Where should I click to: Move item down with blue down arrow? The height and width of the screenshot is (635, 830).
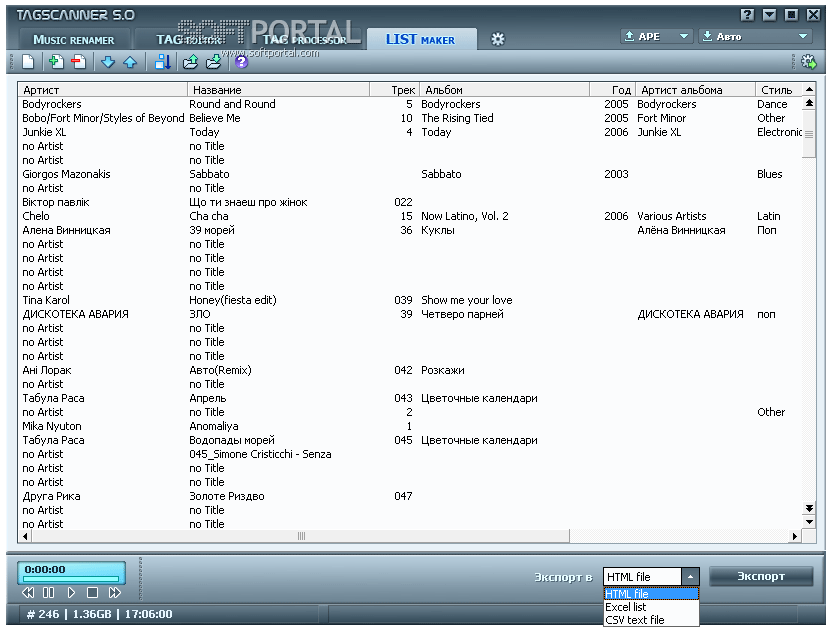click(108, 62)
